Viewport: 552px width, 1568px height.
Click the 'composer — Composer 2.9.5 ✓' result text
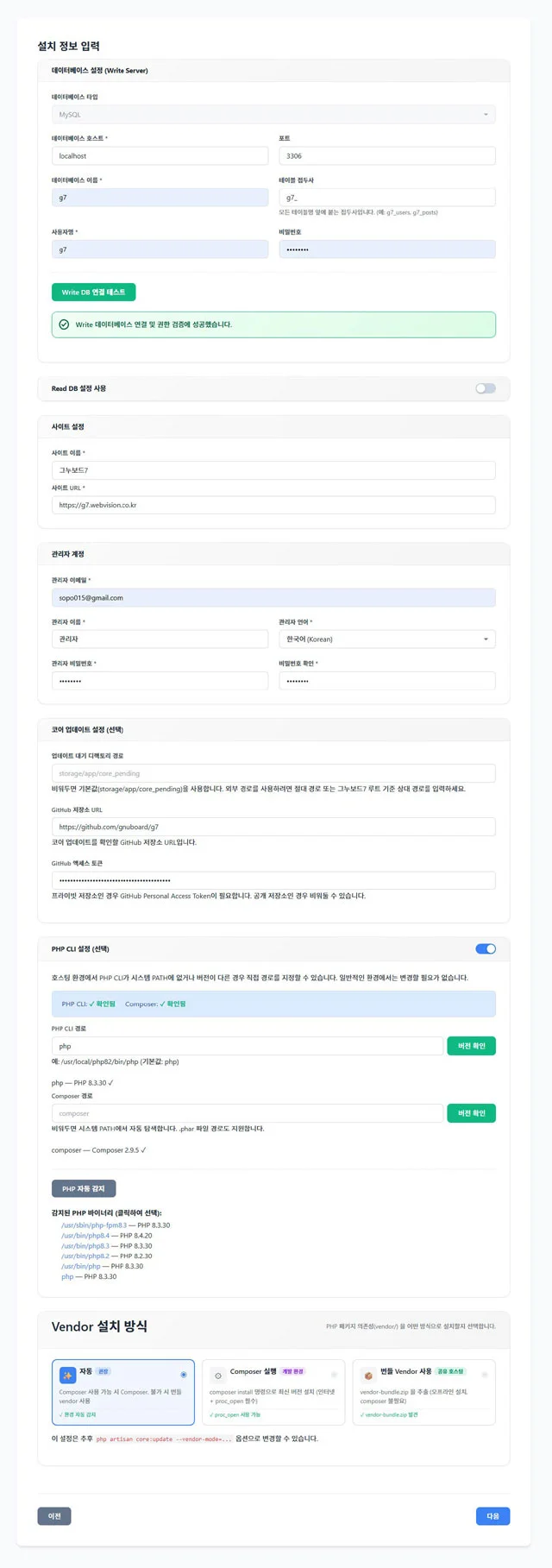click(x=99, y=1150)
